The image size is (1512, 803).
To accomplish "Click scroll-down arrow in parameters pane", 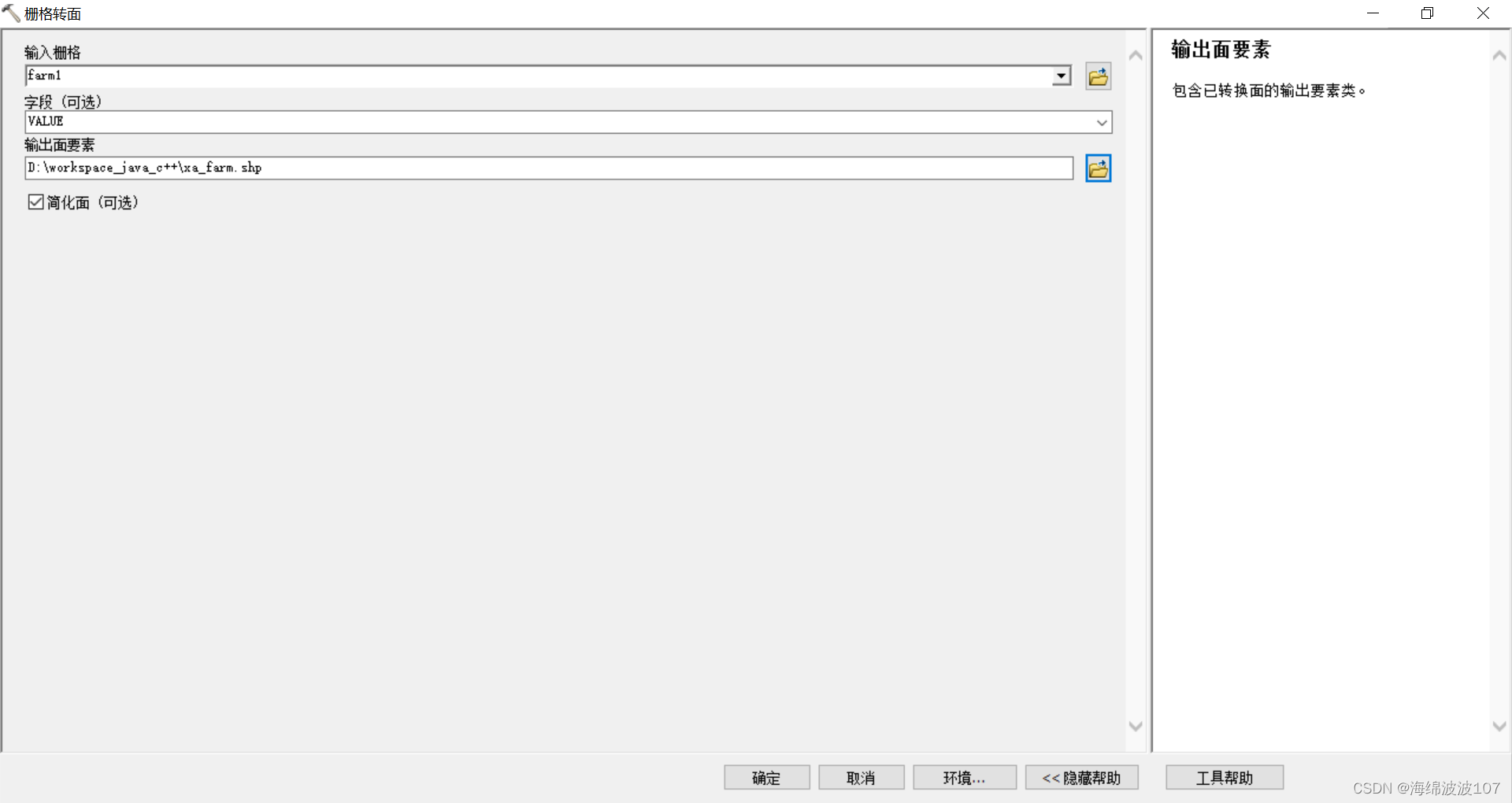I will [1136, 726].
